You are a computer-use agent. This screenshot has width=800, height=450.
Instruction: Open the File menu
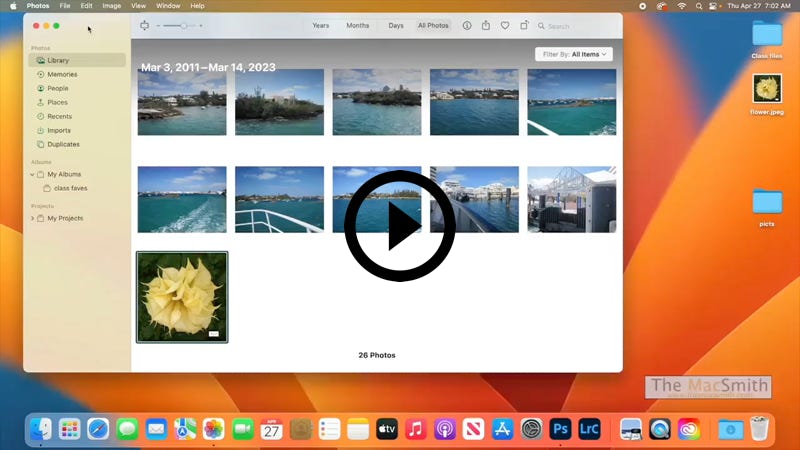click(x=65, y=6)
